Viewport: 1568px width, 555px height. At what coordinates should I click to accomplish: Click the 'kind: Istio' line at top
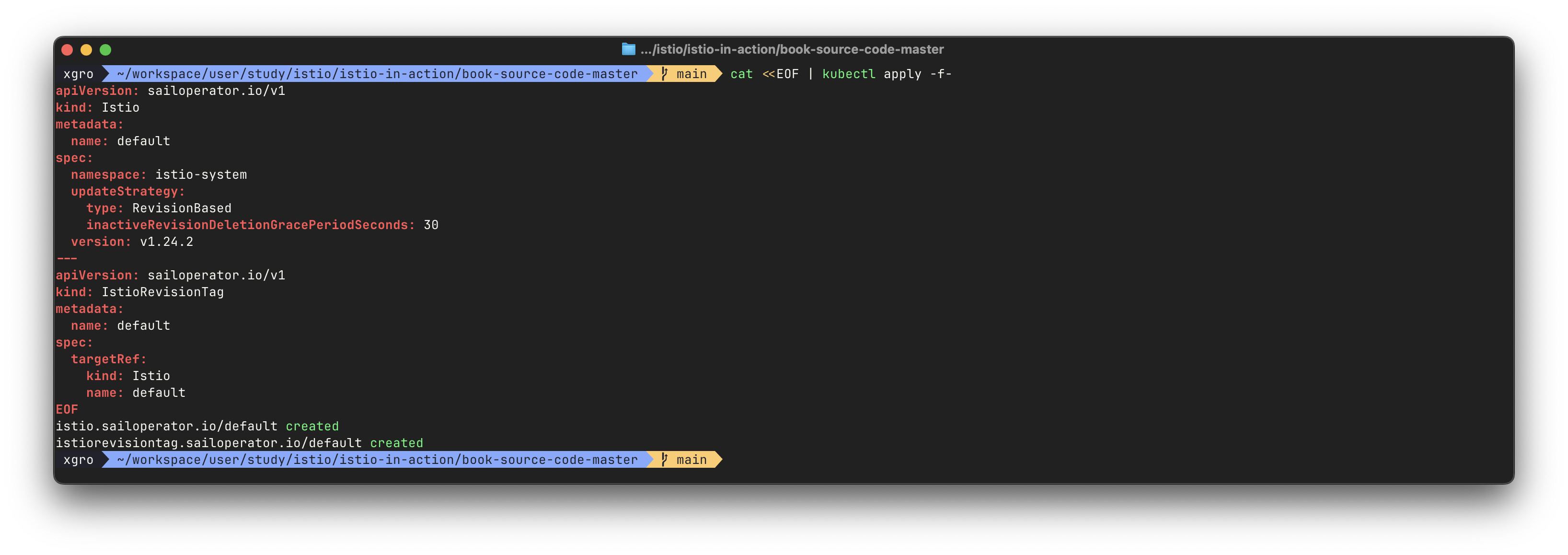97,107
